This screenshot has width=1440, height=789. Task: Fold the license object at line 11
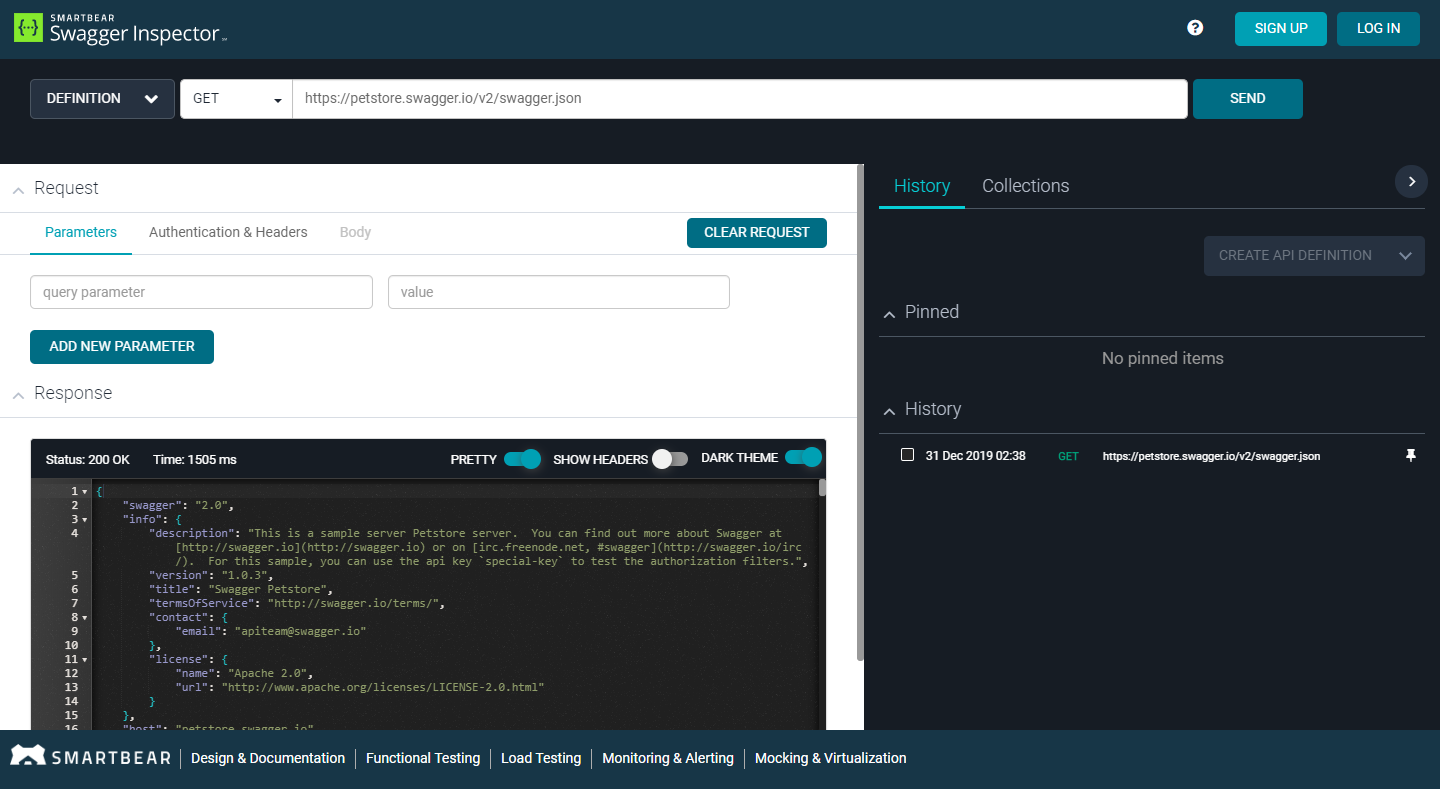85,660
